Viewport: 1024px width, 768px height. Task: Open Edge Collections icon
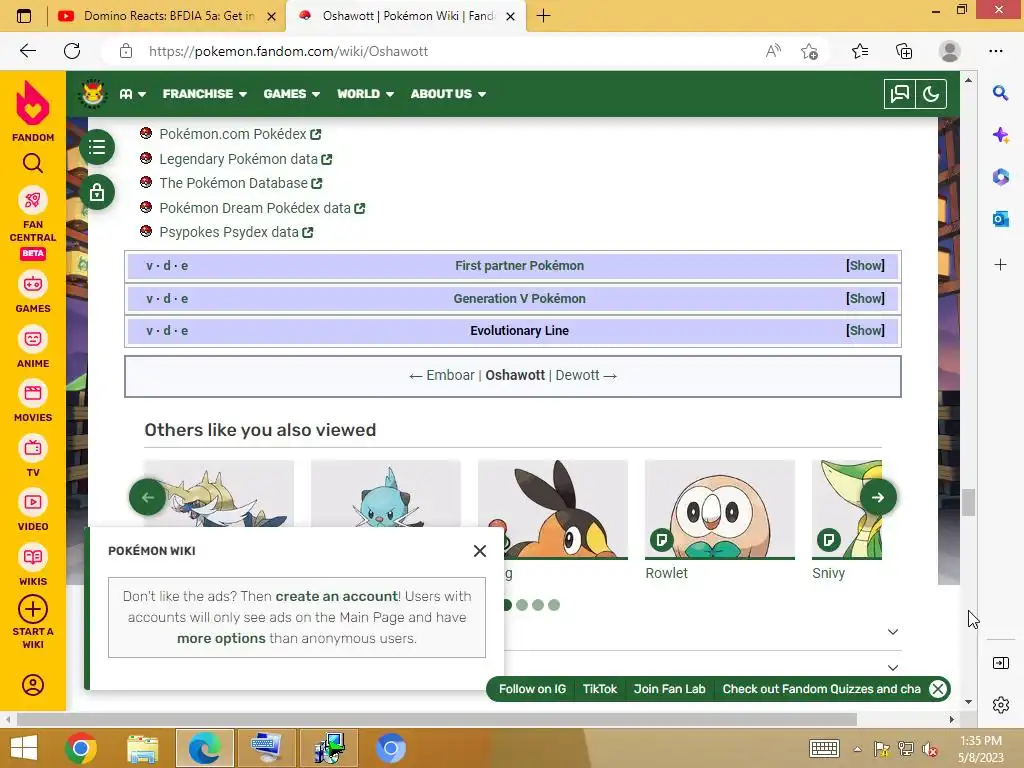click(x=904, y=51)
